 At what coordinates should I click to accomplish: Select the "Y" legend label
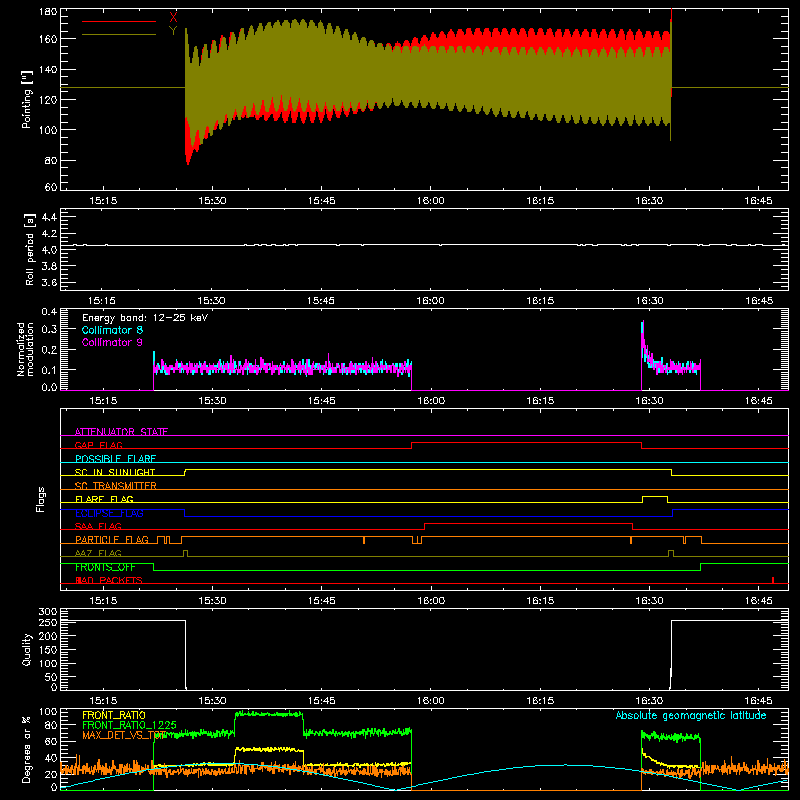[x=173, y=31]
